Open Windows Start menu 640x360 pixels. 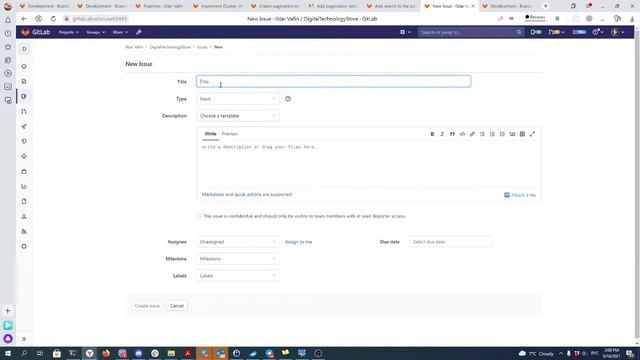tap(8, 353)
